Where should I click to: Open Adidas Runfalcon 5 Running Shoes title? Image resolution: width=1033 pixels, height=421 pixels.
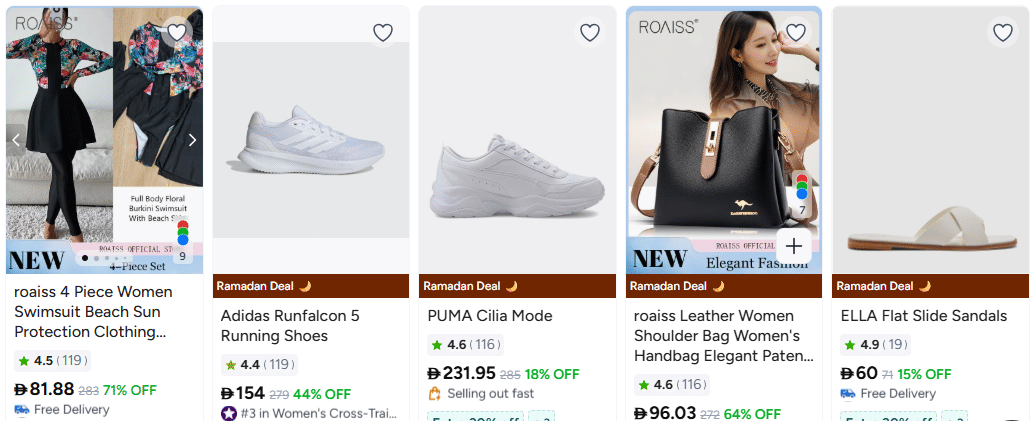(290, 326)
